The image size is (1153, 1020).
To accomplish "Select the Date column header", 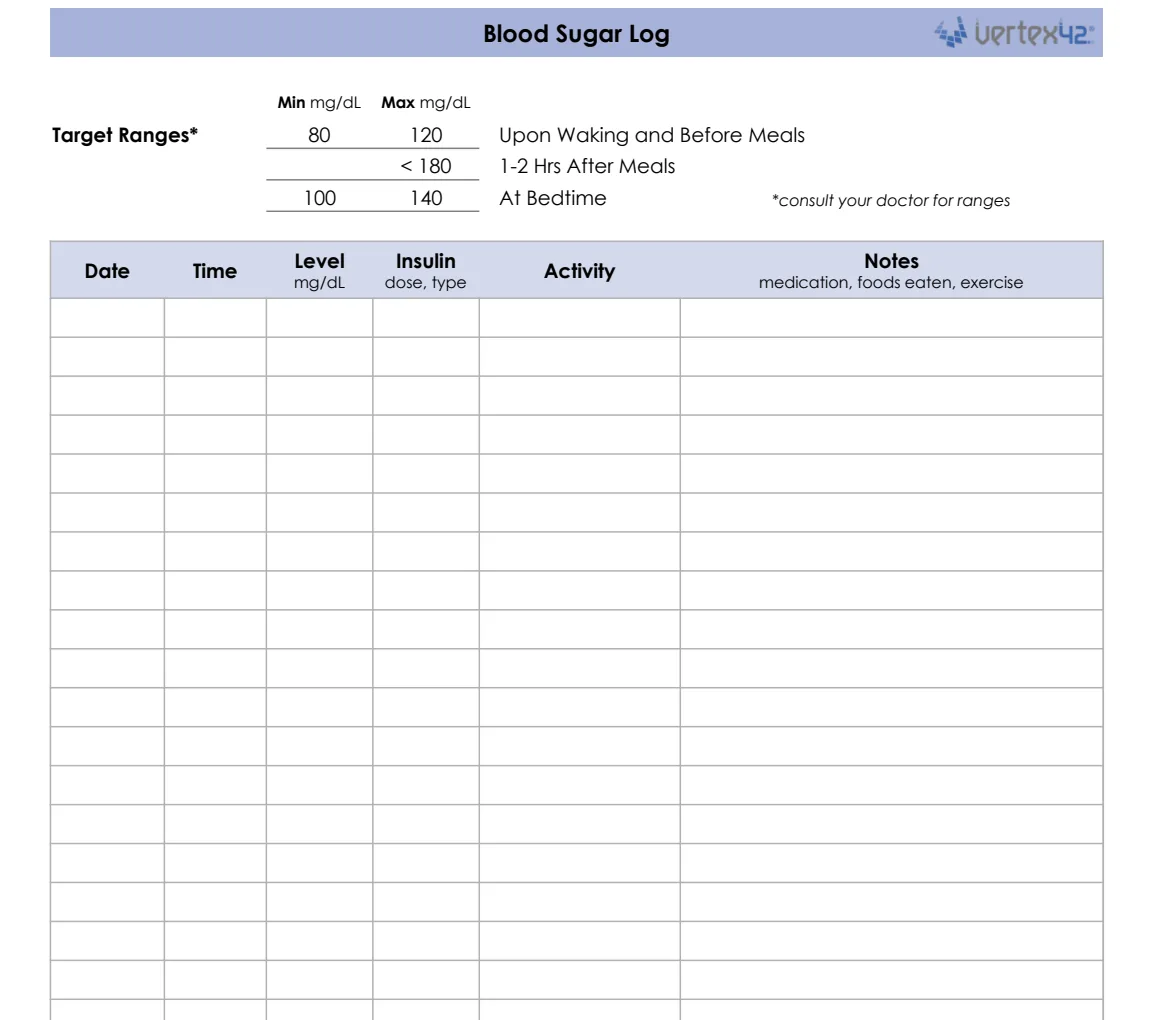I will tap(107, 271).
